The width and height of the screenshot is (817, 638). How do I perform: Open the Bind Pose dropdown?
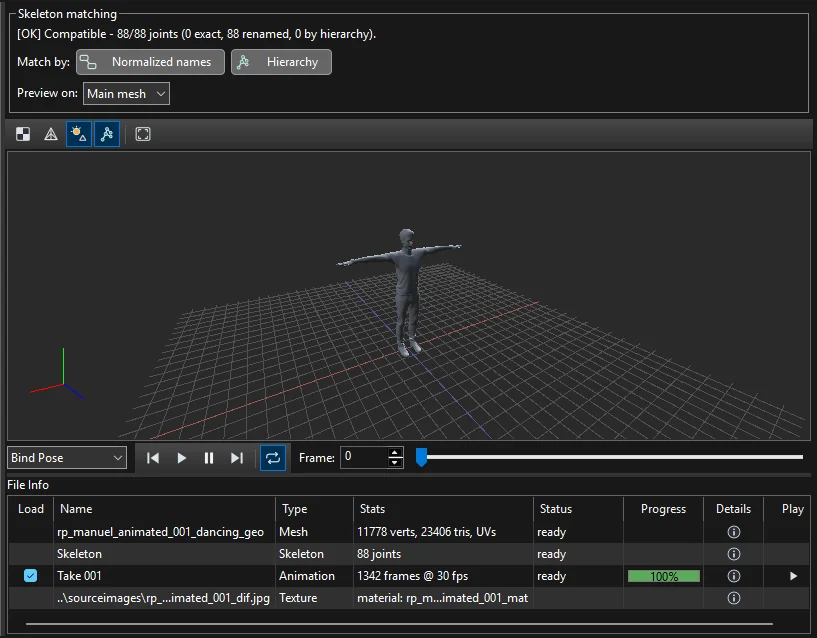[x=67, y=458]
